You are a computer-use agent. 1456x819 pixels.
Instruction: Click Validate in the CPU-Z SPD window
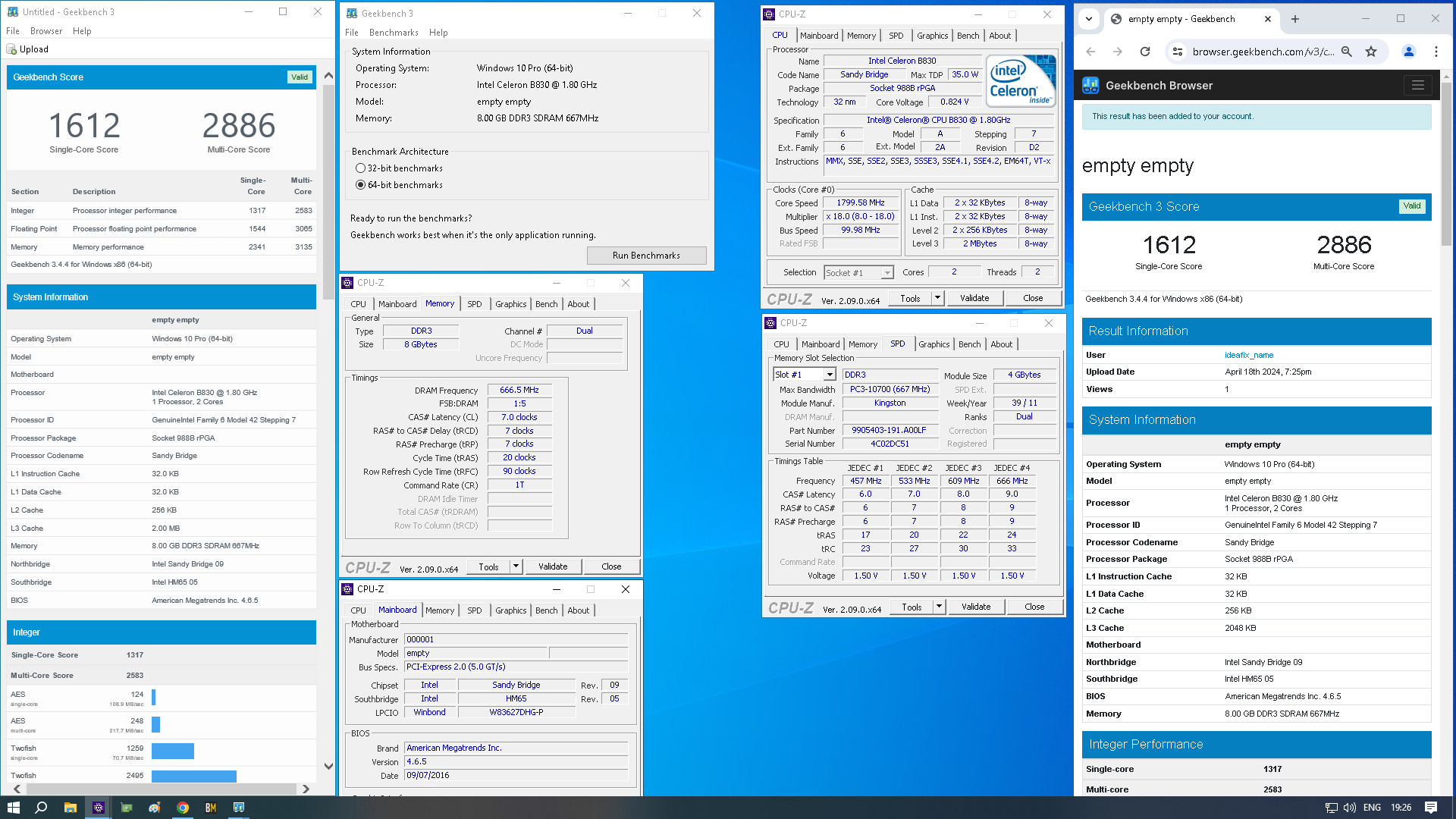coord(976,607)
